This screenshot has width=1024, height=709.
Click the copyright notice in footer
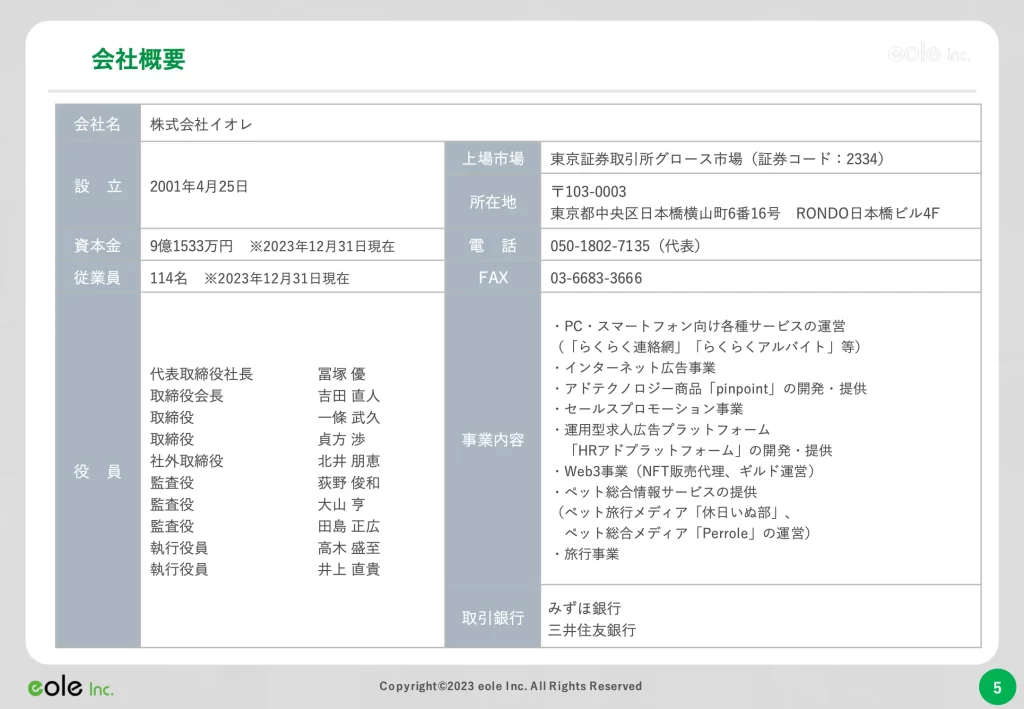pos(510,687)
